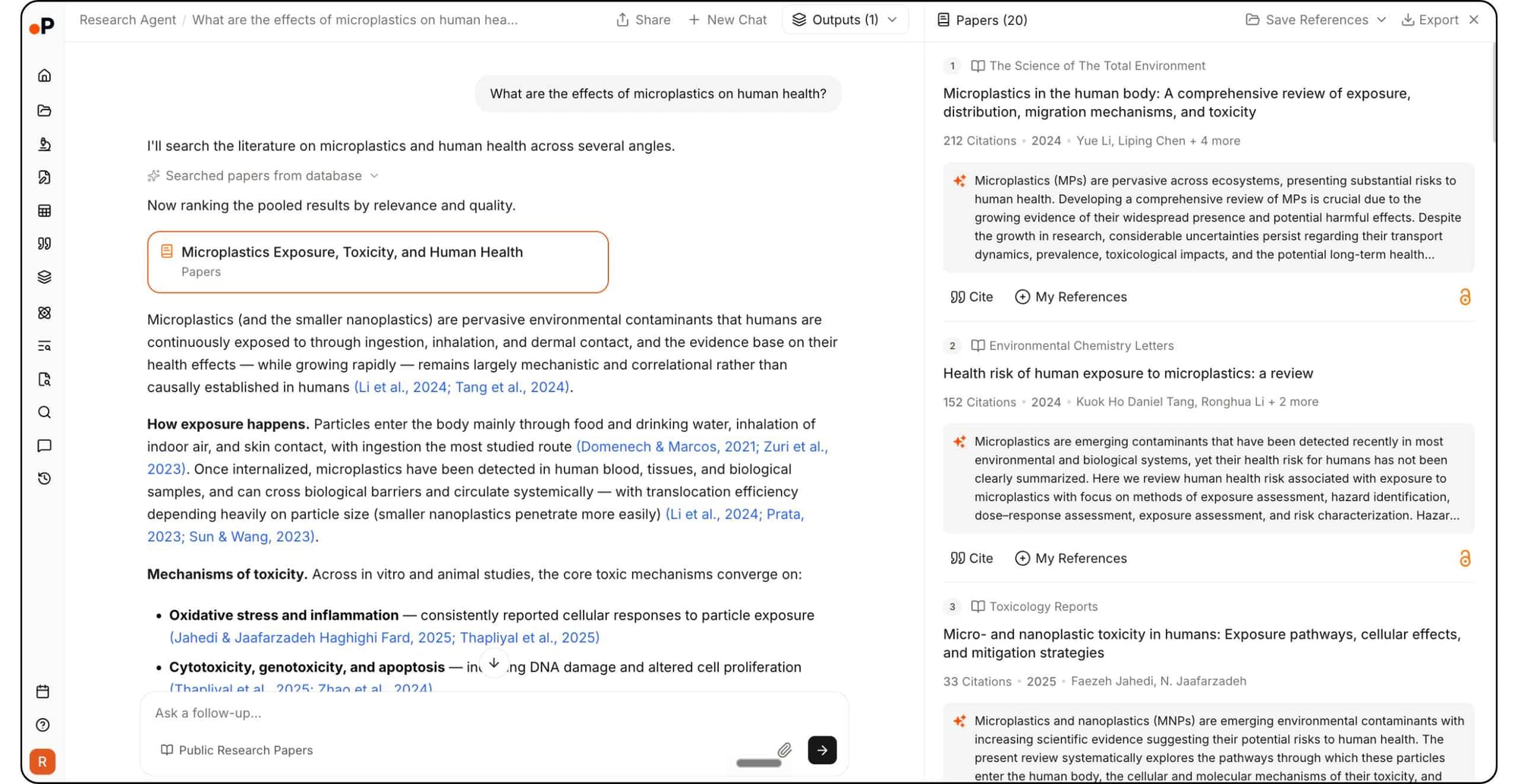The height and width of the screenshot is (784, 1518).
Task: Open paper Micro- and nanoplastic toxicity in humans
Action: (1201, 644)
